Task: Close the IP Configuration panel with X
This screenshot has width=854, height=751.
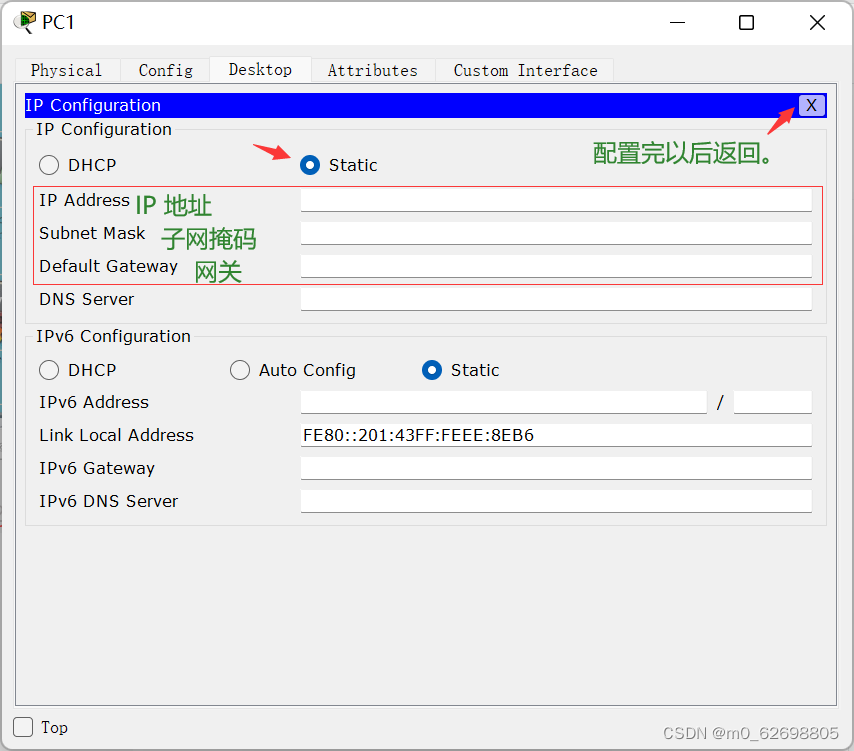Action: (x=811, y=105)
